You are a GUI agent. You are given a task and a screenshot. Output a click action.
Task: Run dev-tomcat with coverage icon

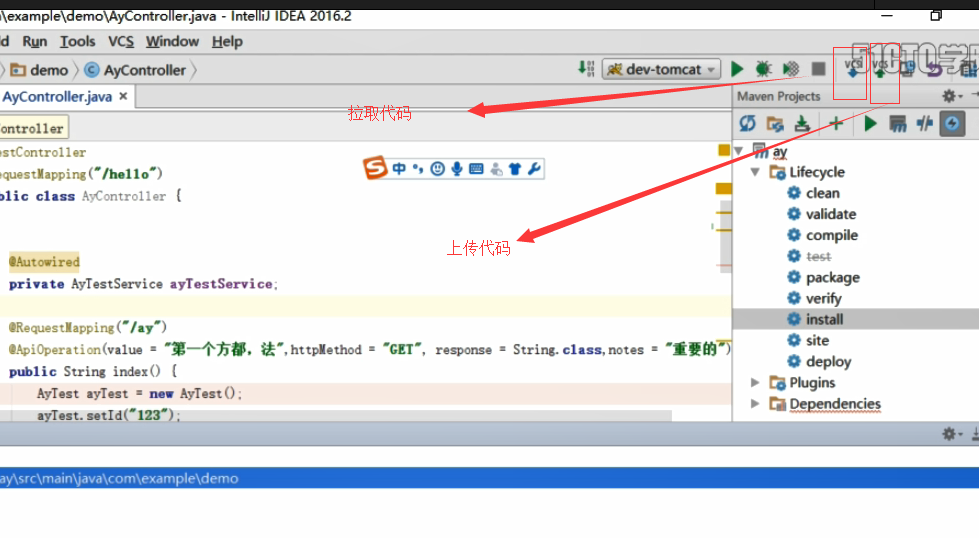click(790, 69)
